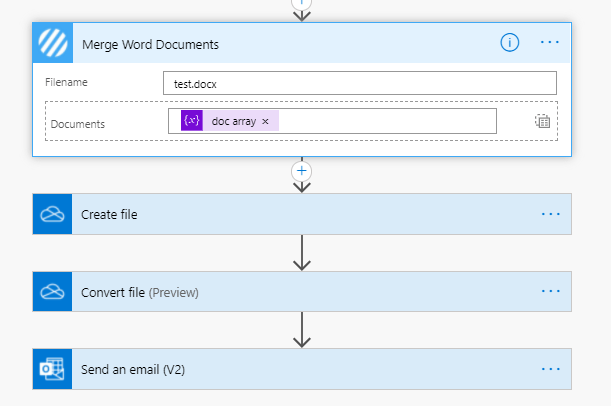Open Merge Word Documents ellipsis menu

tap(550, 42)
